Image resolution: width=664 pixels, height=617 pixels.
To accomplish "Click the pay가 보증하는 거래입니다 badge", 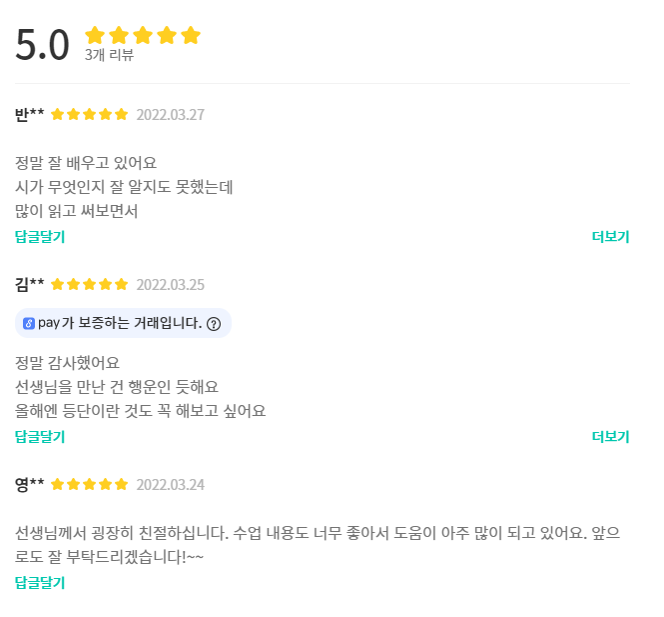I will click(120, 324).
